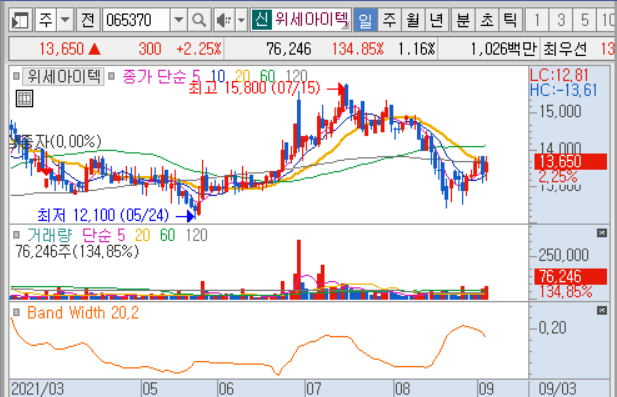
Task: Click the 134.85% volume ratio in the quote bar
Action: pos(357,49)
